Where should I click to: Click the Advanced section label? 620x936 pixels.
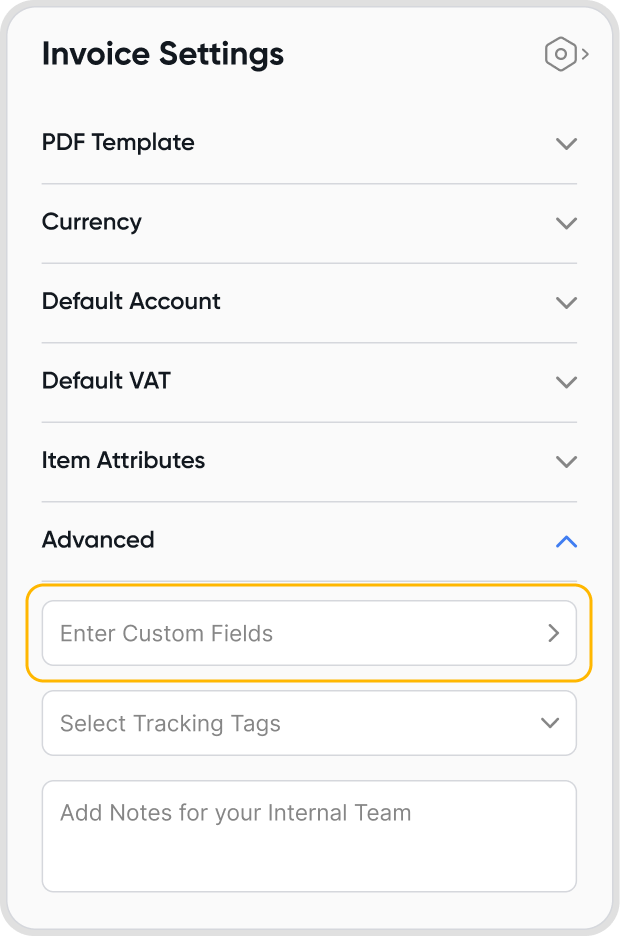point(98,540)
